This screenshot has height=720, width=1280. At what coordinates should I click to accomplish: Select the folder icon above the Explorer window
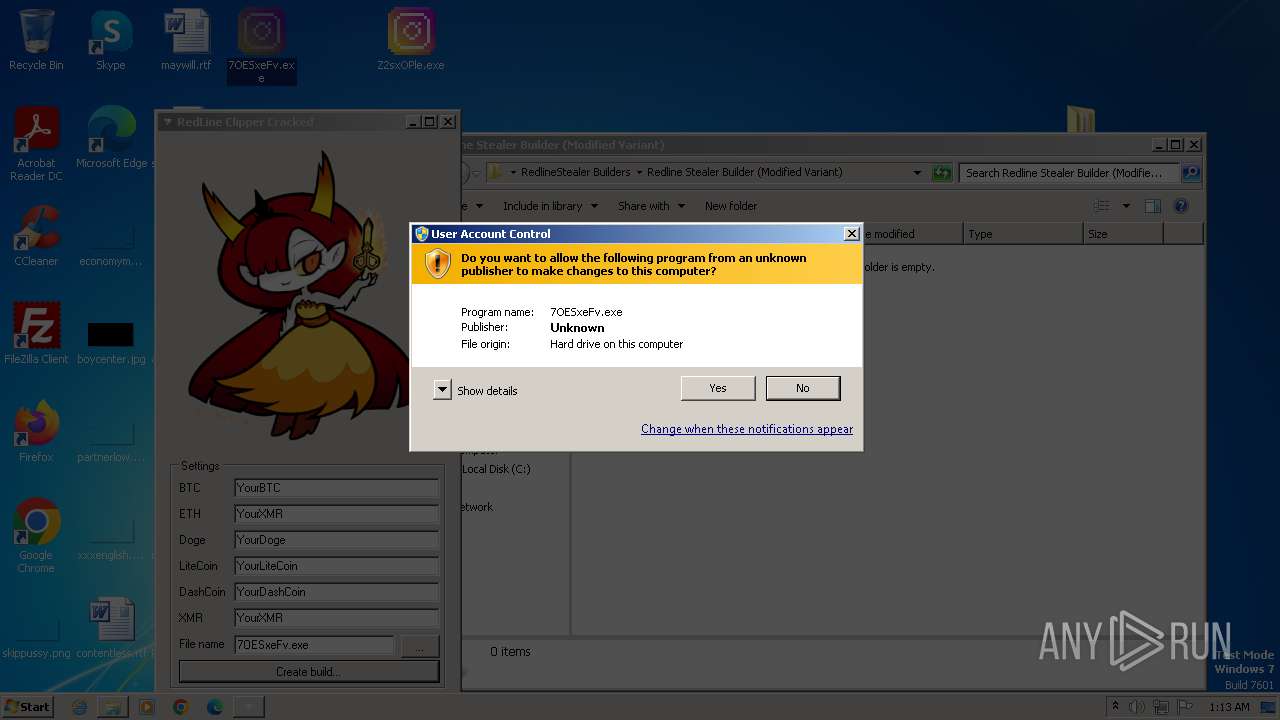pos(1080,119)
